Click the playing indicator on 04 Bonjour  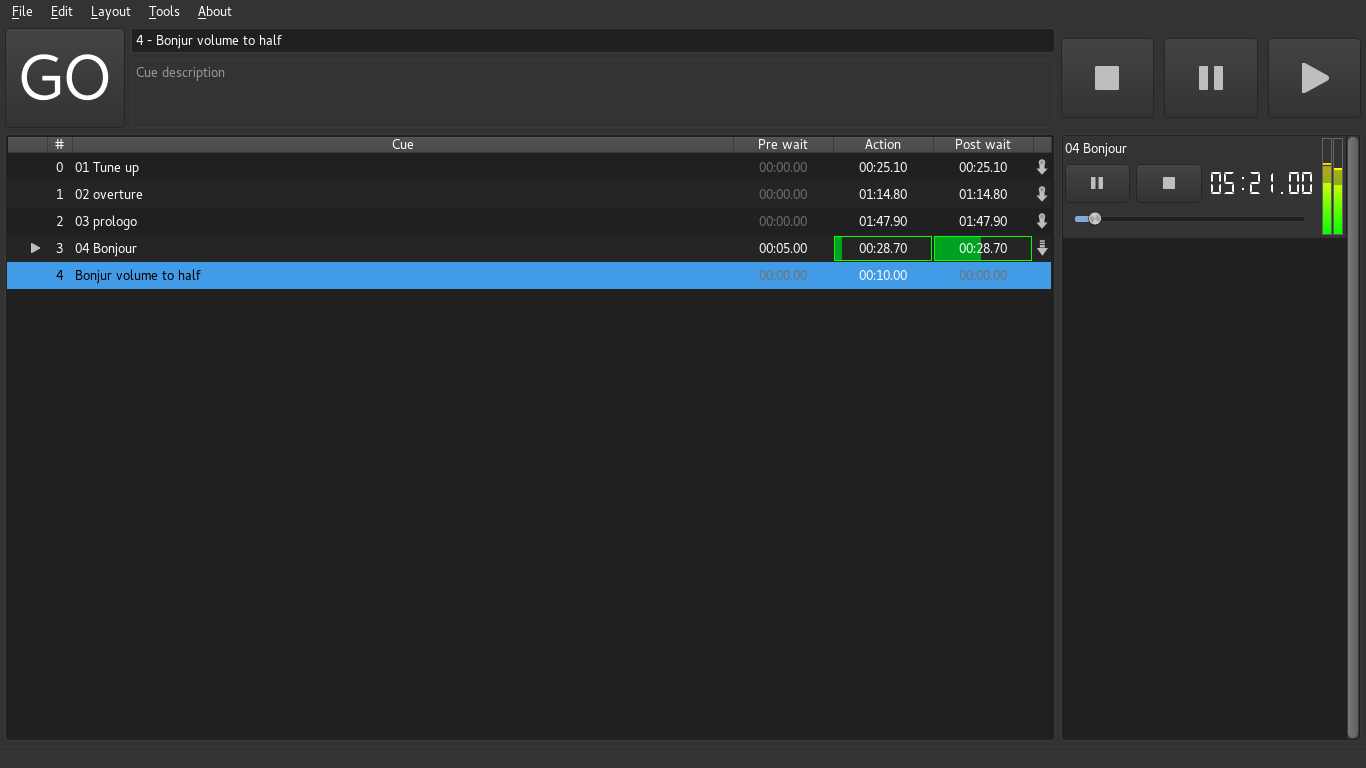[35, 249]
